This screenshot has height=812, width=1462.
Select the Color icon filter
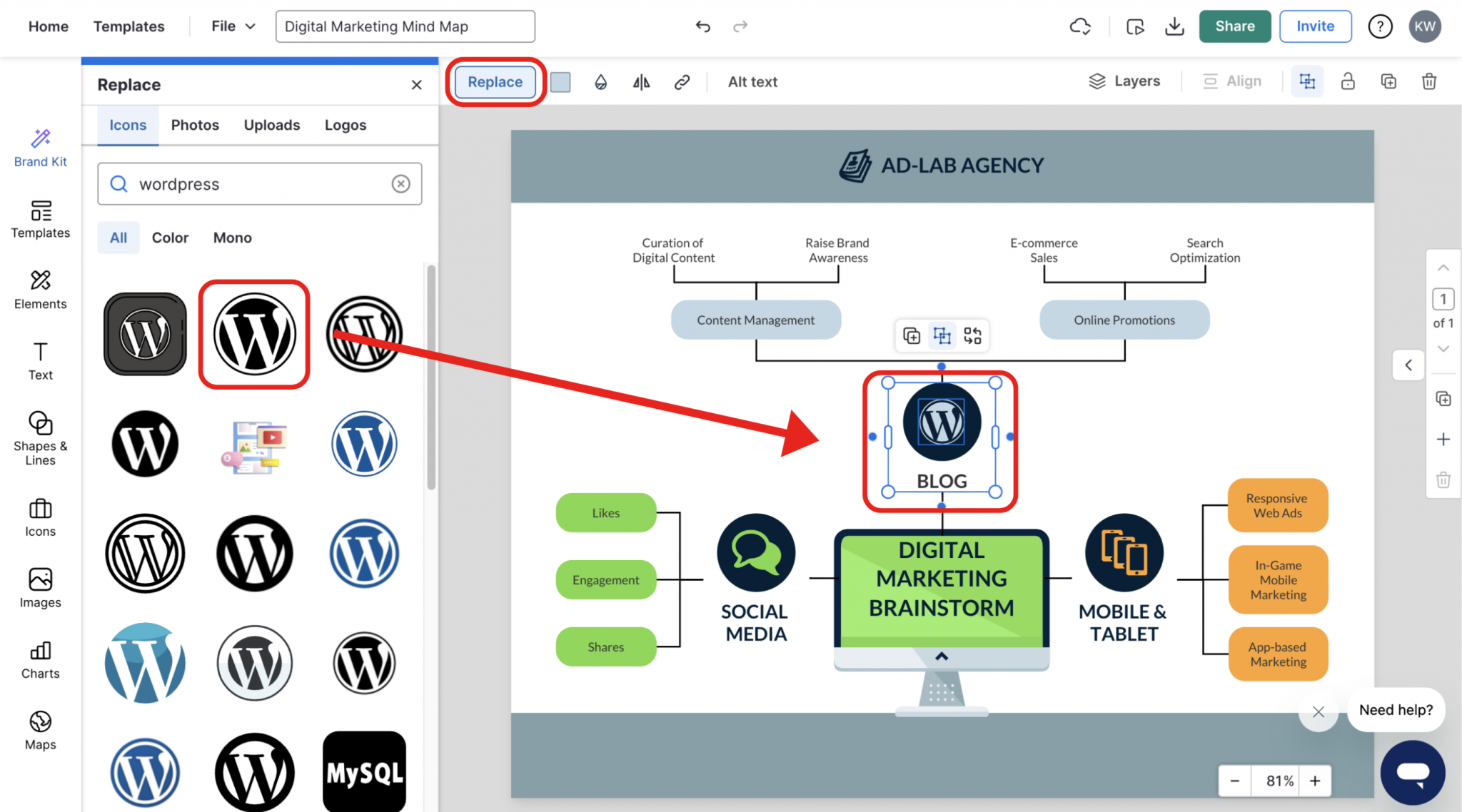click(170, 238)
